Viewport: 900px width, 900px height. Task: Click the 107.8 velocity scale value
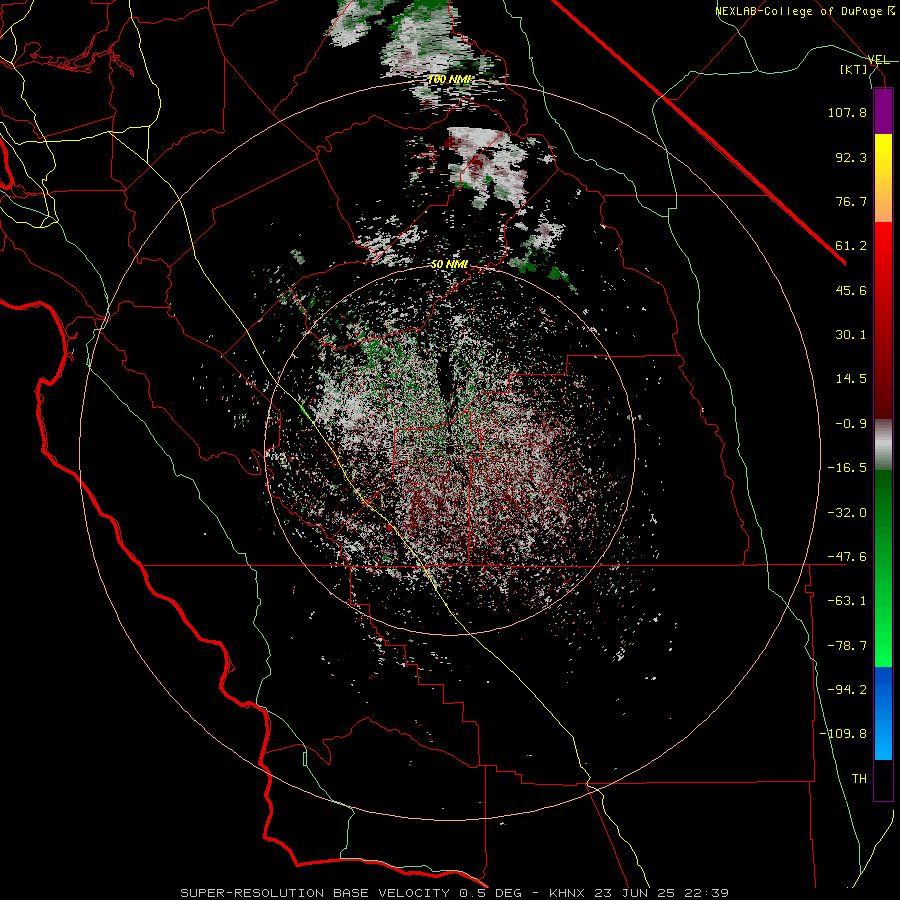pos(847,112)
